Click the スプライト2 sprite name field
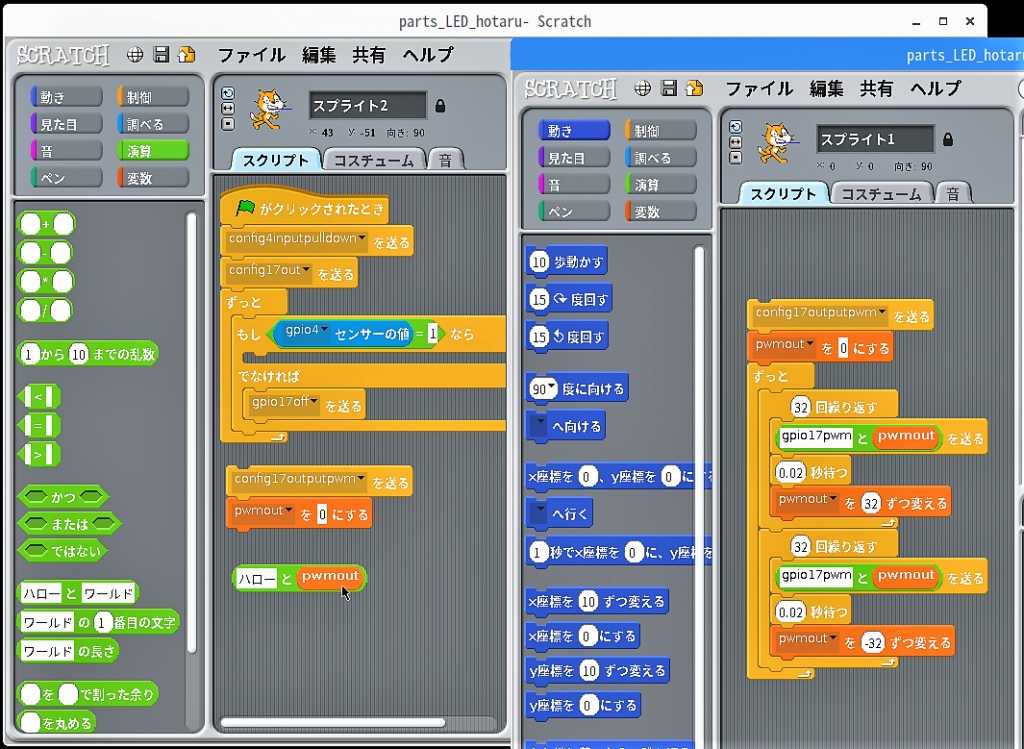Viewport: 1024px width, 749px height. (x=367, y=105)
